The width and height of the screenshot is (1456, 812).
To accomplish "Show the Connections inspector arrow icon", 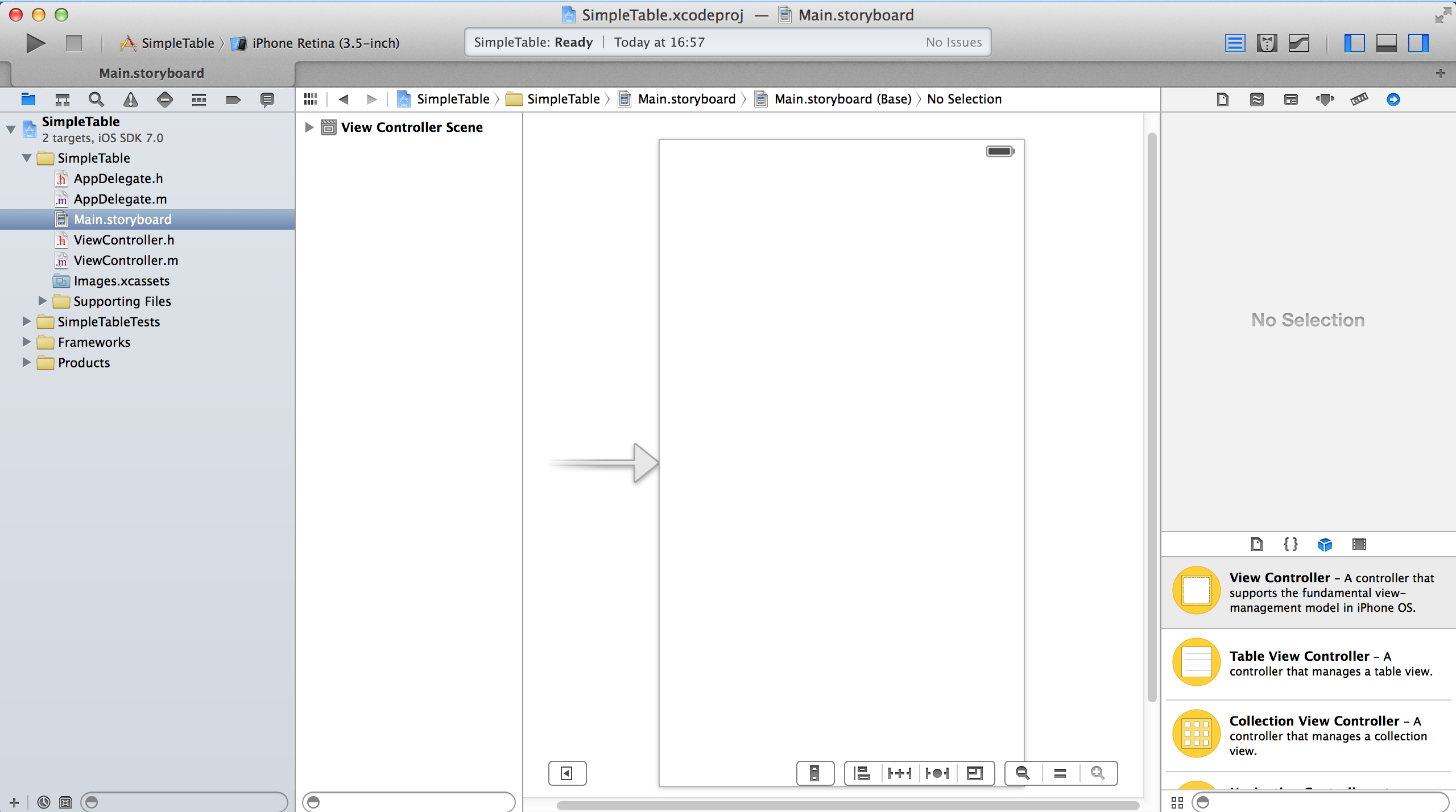I will click(x=1393, y=100).
